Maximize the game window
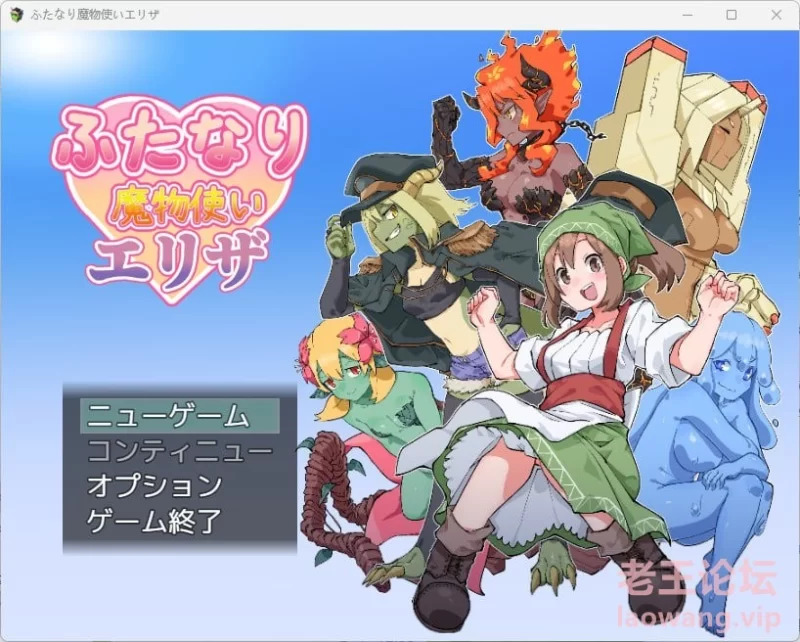Screen dimensions: 800x642 (x=731, y=15)
